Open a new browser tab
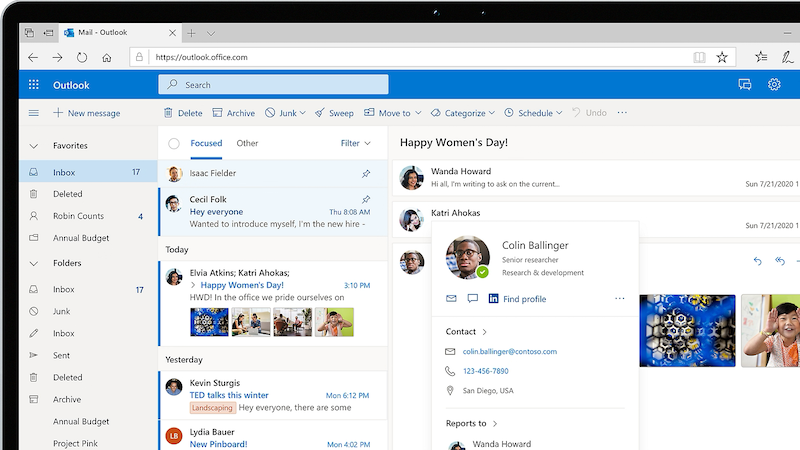800x450 pixels. pyautogui.click(x=191, y=33)
